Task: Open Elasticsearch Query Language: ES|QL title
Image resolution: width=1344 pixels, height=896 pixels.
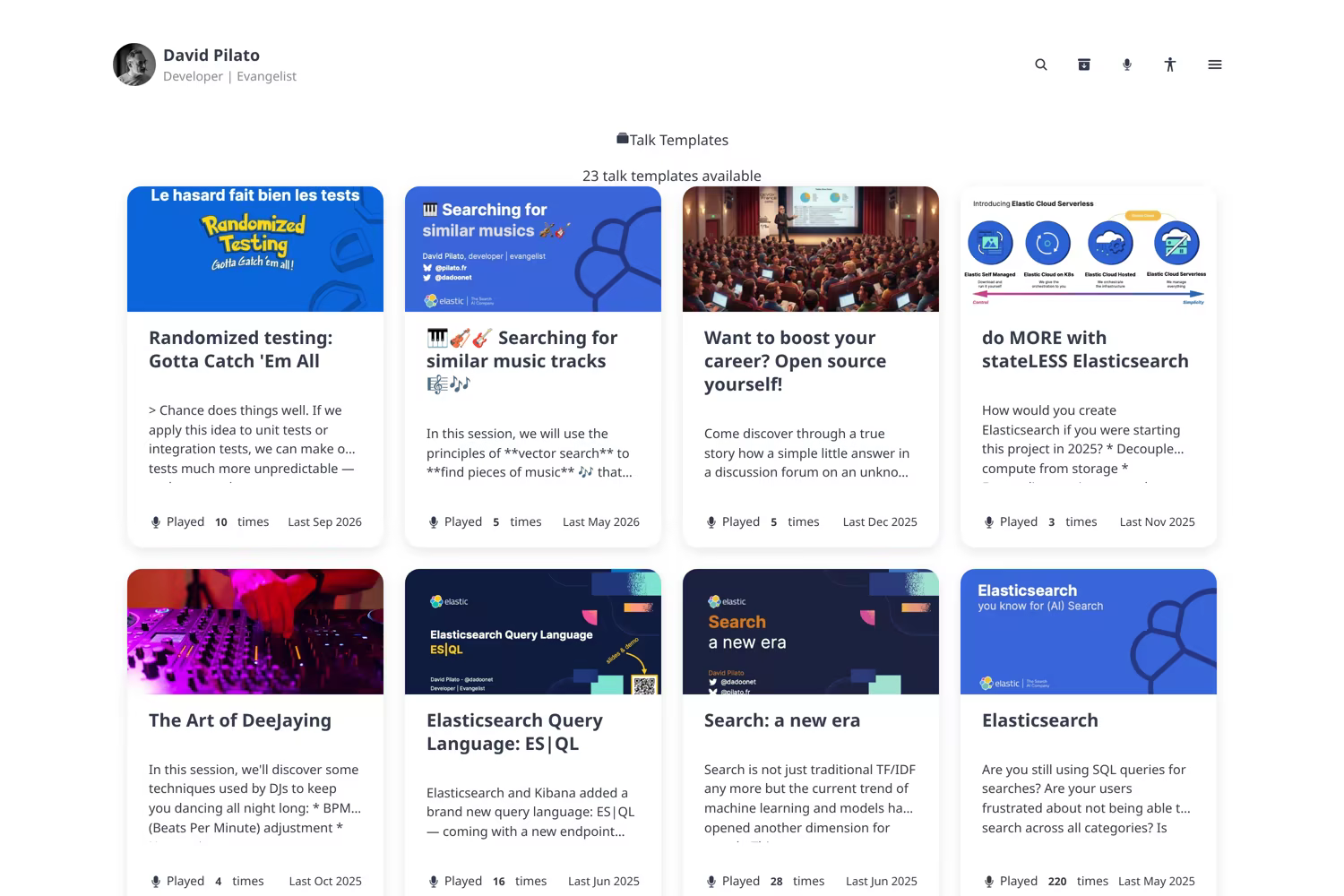Action: click(514, 732)
